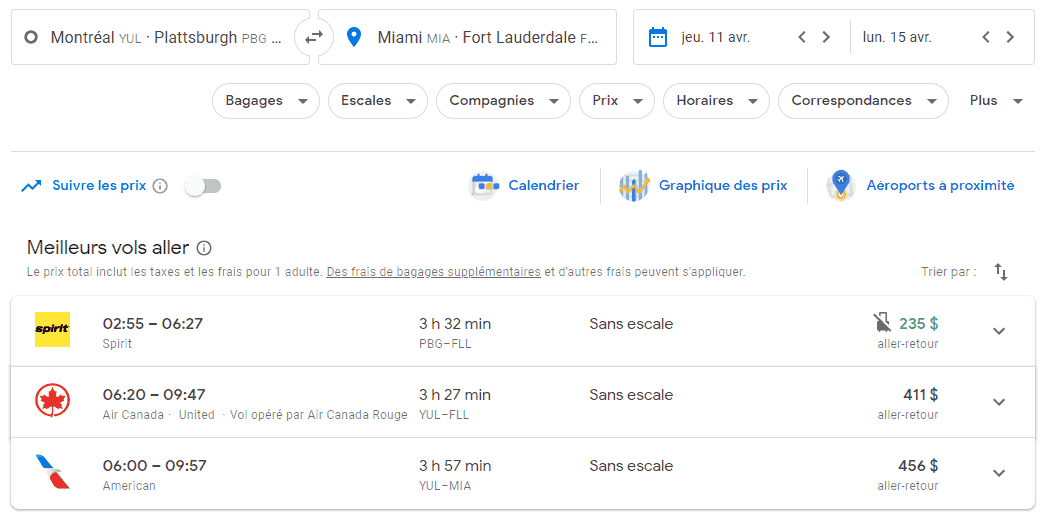The height and width of the screenshot is (520, 1045).
Task: Open the Calendrier date view
Action: point(526,186)
